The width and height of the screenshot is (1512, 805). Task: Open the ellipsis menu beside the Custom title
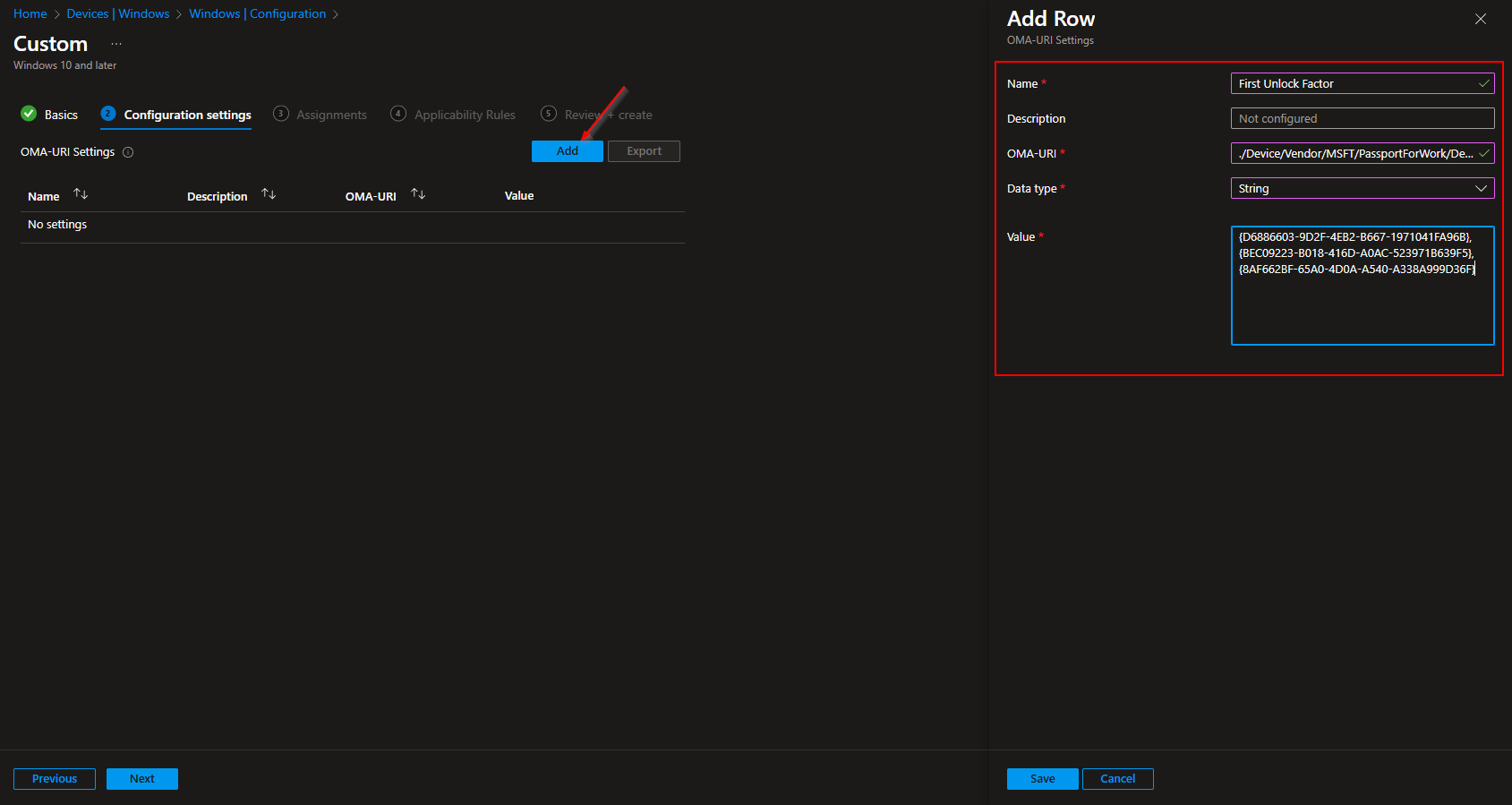pos(116,44)
